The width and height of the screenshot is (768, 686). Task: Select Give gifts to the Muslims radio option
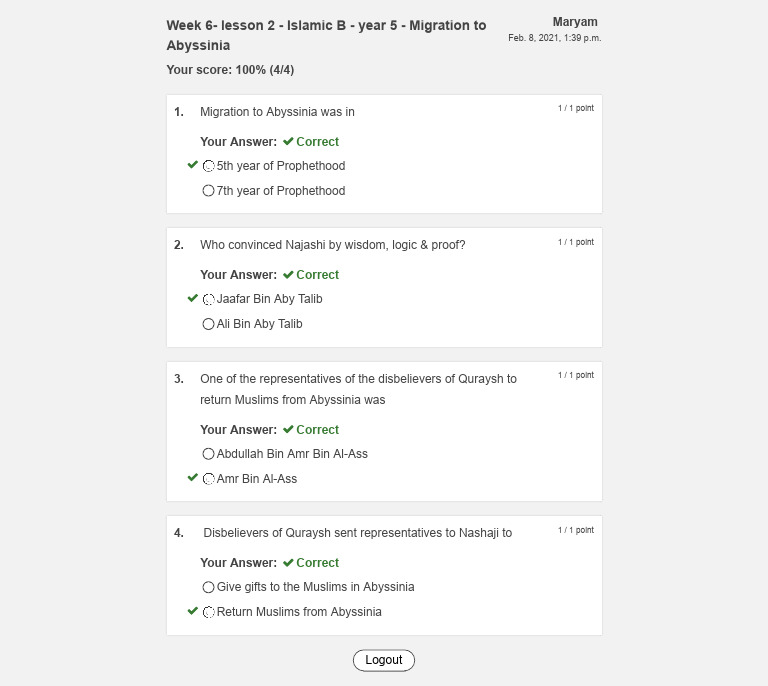[x=209, y=587]
